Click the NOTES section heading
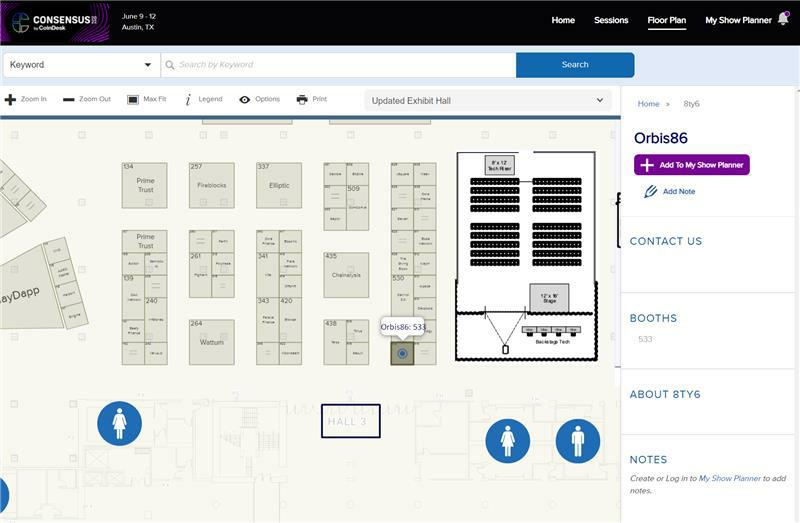 [648, 460]
